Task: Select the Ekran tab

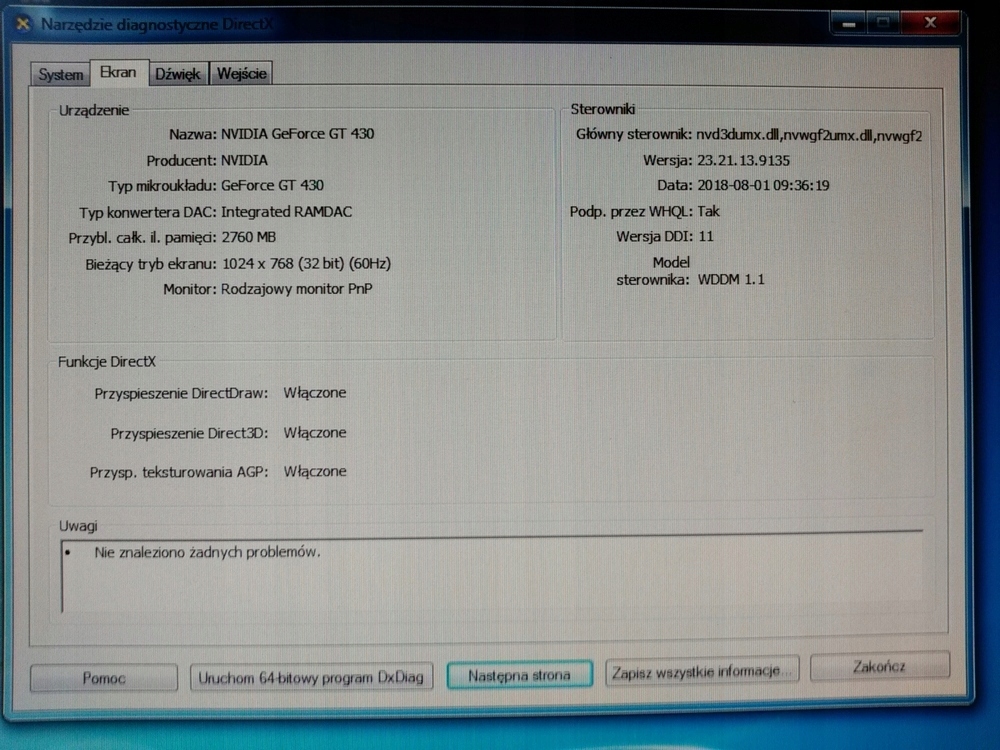Action: tap(119, 72)
